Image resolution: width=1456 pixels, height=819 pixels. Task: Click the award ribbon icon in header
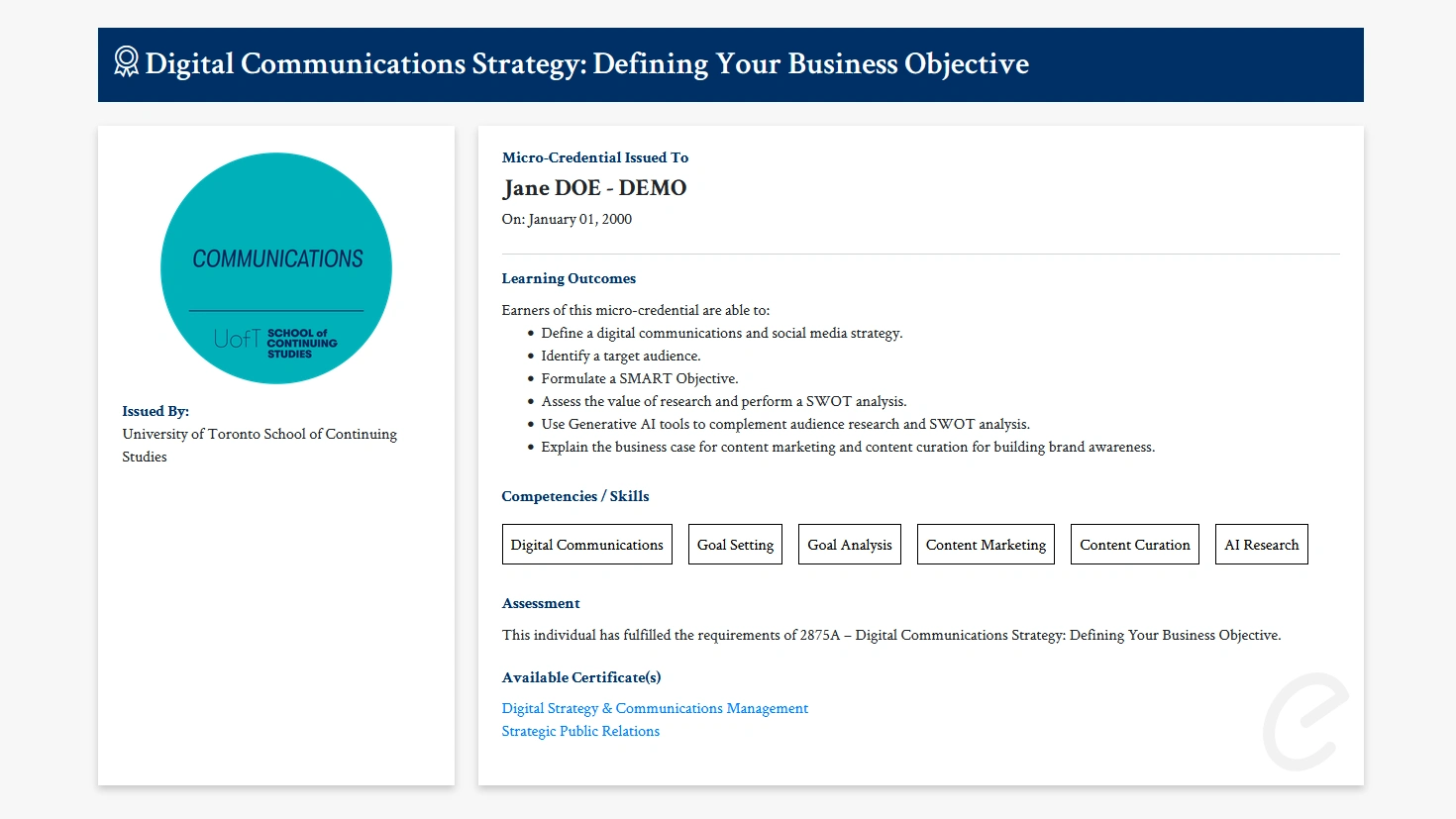[126, 62]
